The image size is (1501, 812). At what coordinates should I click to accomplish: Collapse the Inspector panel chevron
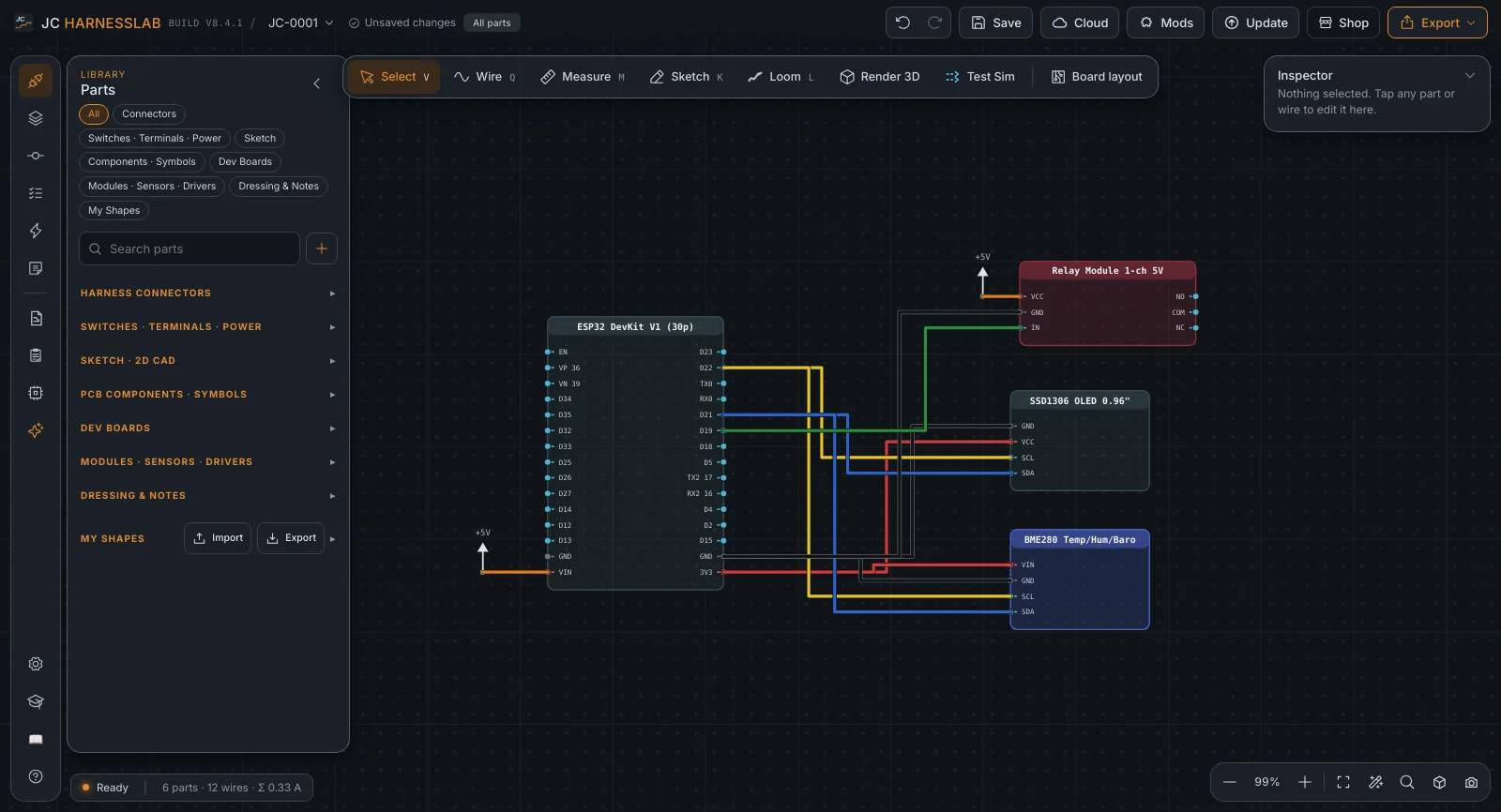(x=1470, y=76)
